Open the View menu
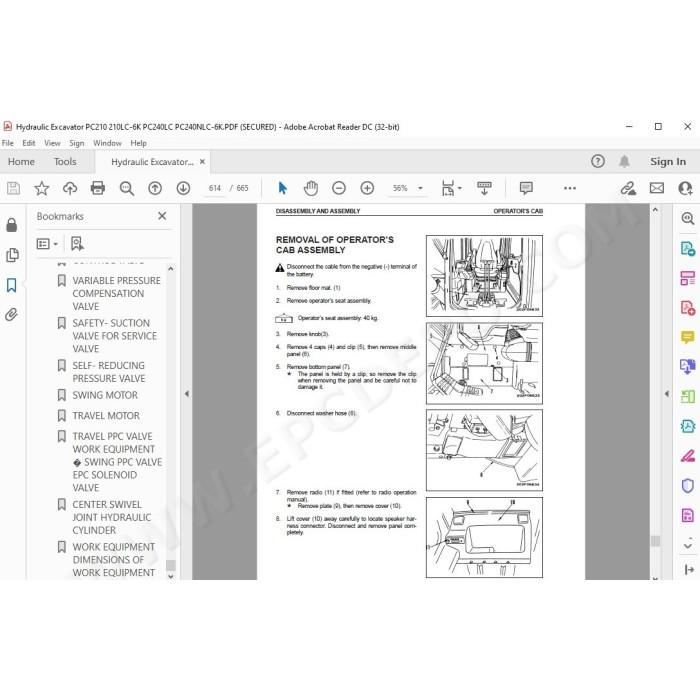 point(52,143)
